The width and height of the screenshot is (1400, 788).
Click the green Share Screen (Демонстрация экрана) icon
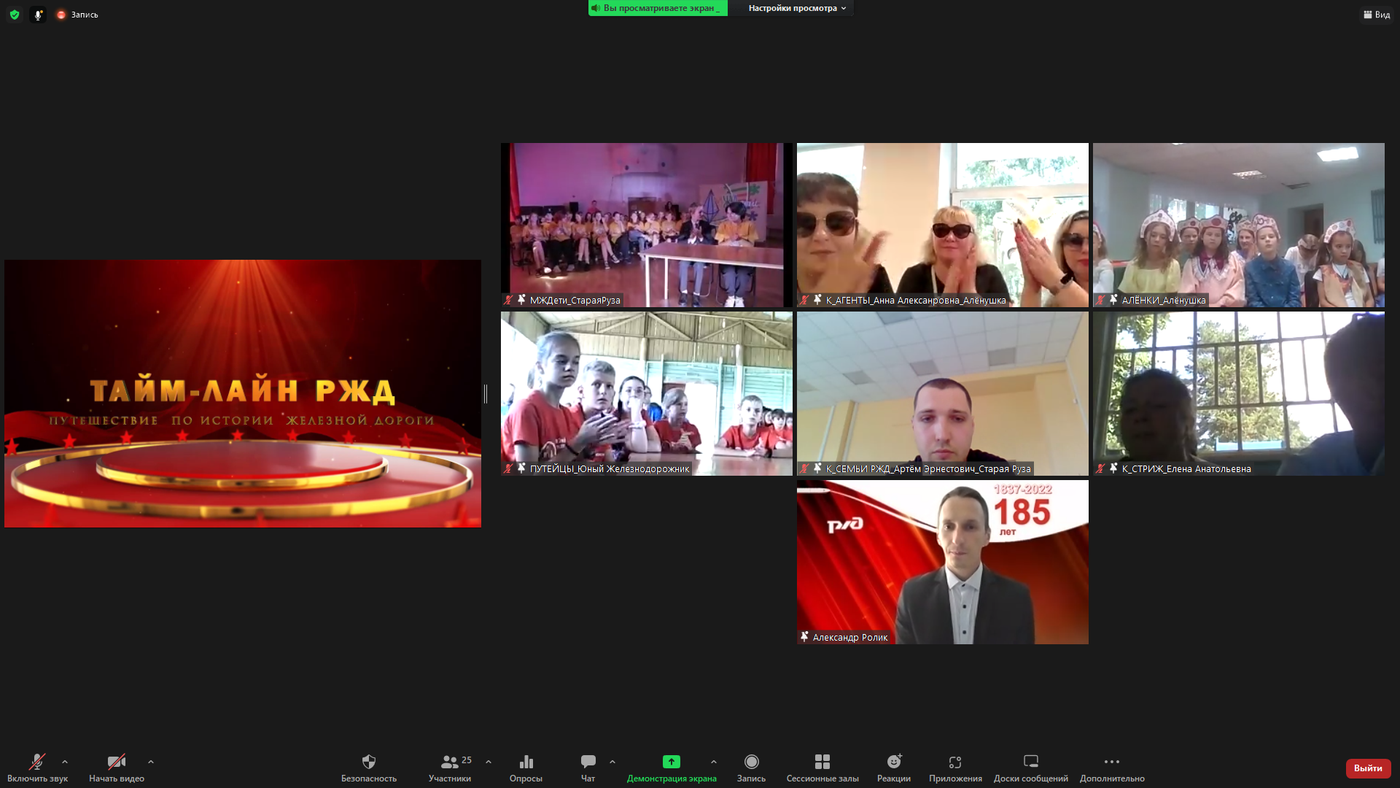tap(671, 763)
